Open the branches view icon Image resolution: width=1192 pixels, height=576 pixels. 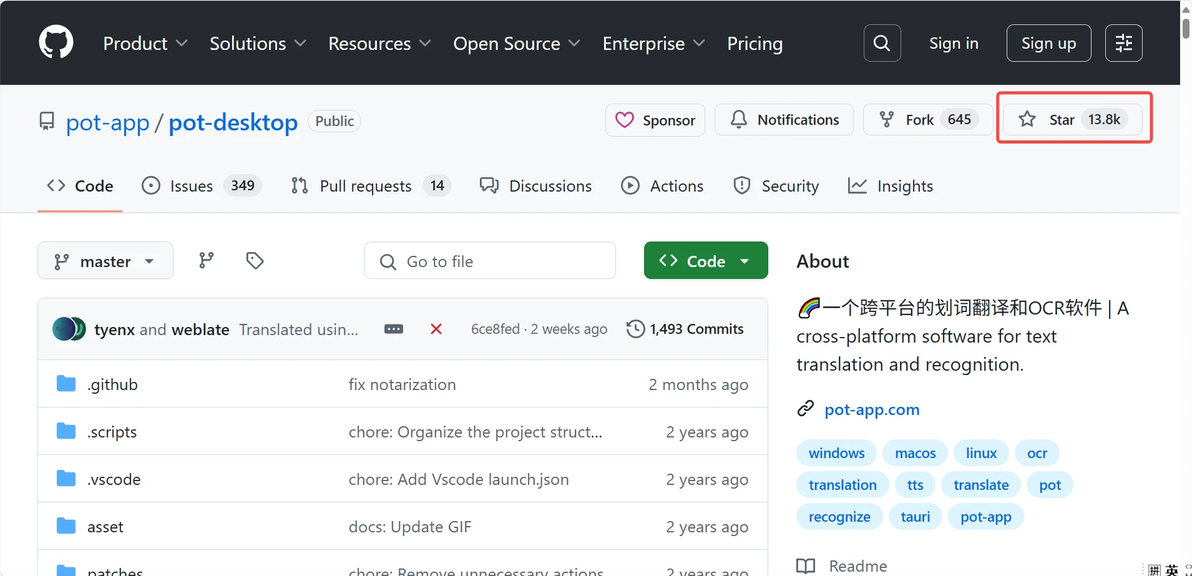206,260
